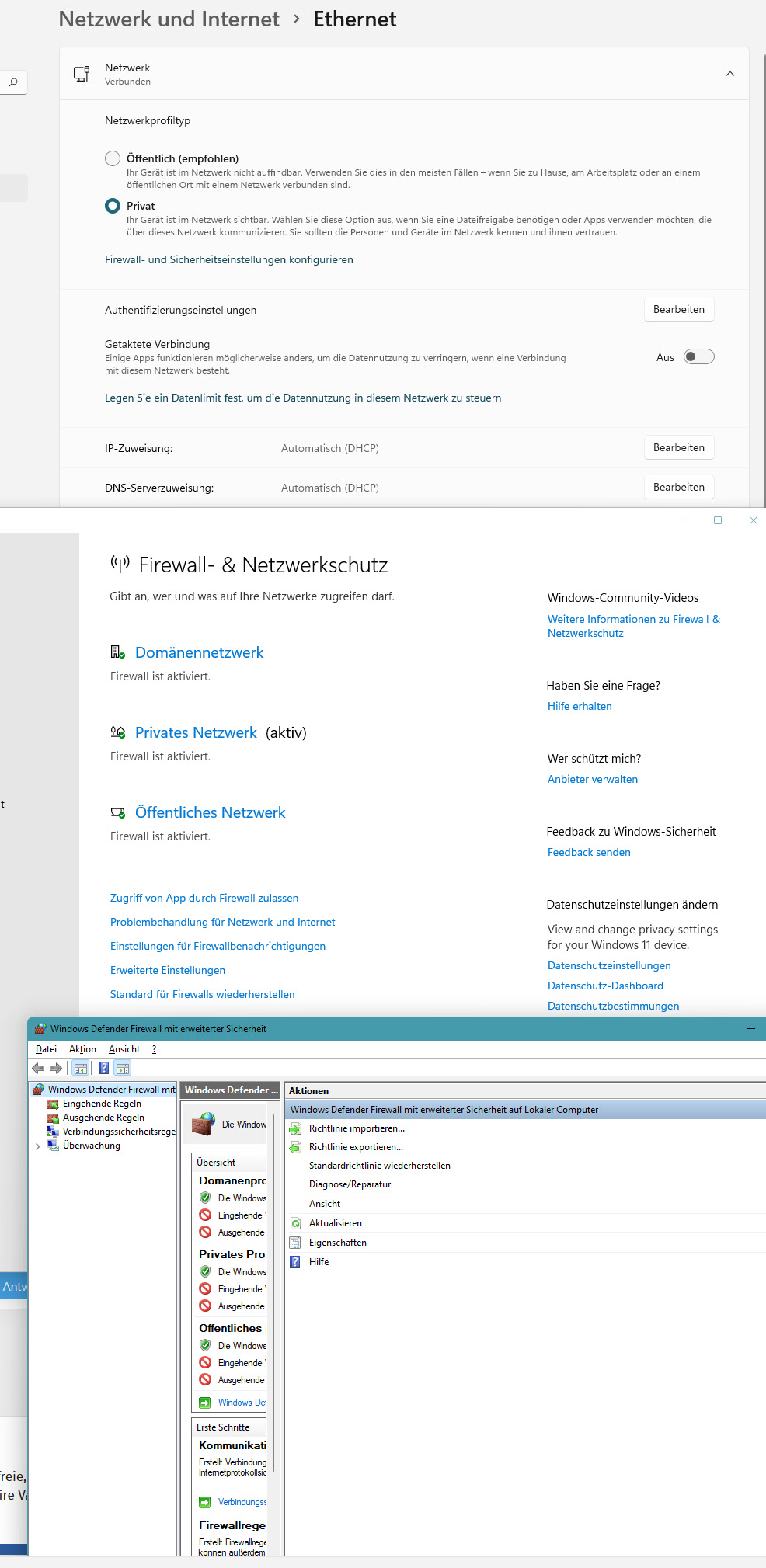Open the Aktion menu
This screenshot has height=1568, width=766.
[x=82, y=1049]
